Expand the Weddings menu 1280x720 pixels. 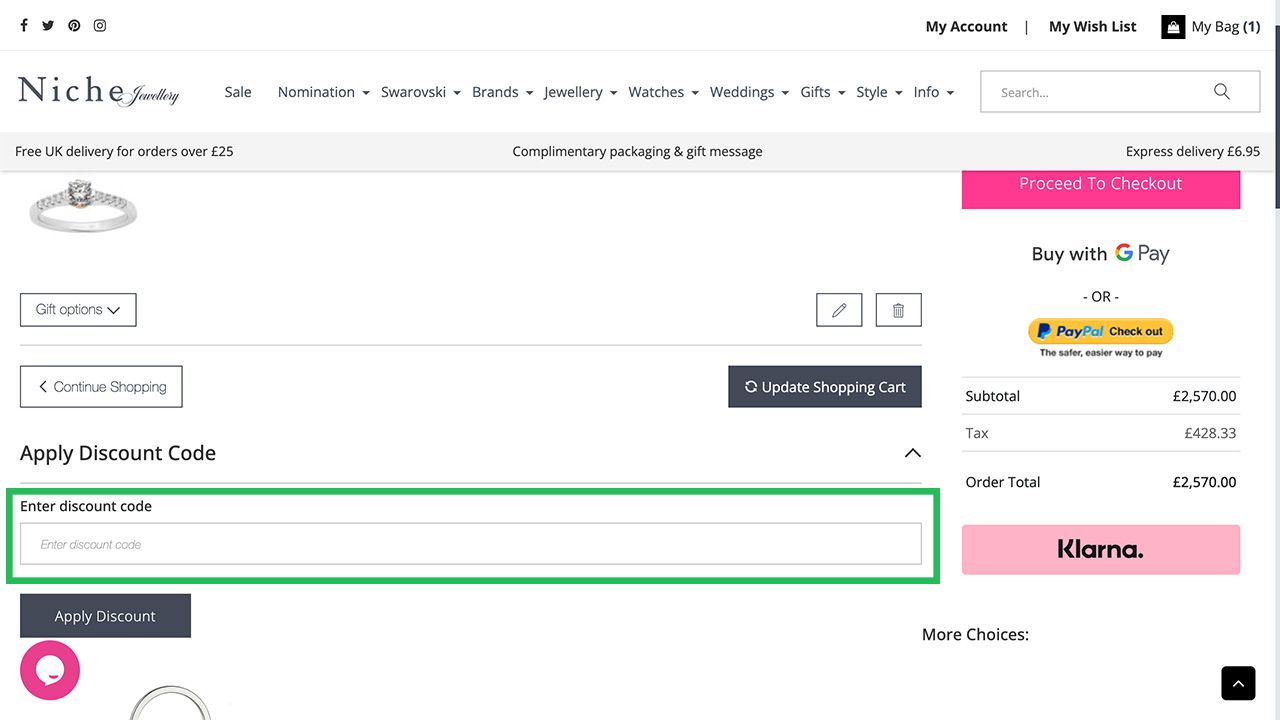[749, 92]
